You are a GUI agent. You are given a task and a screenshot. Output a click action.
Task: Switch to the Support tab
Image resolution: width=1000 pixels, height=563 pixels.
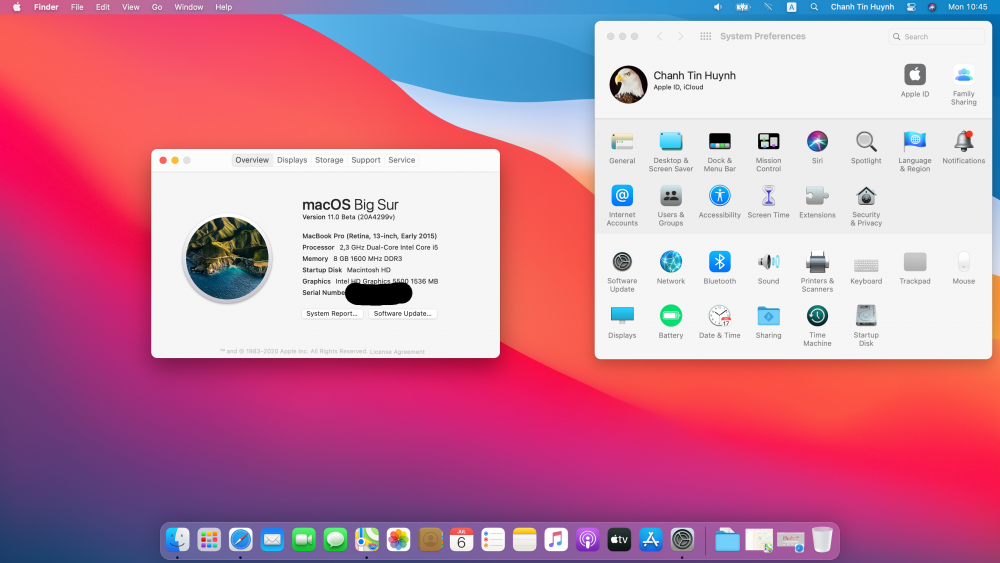[365, 160]
